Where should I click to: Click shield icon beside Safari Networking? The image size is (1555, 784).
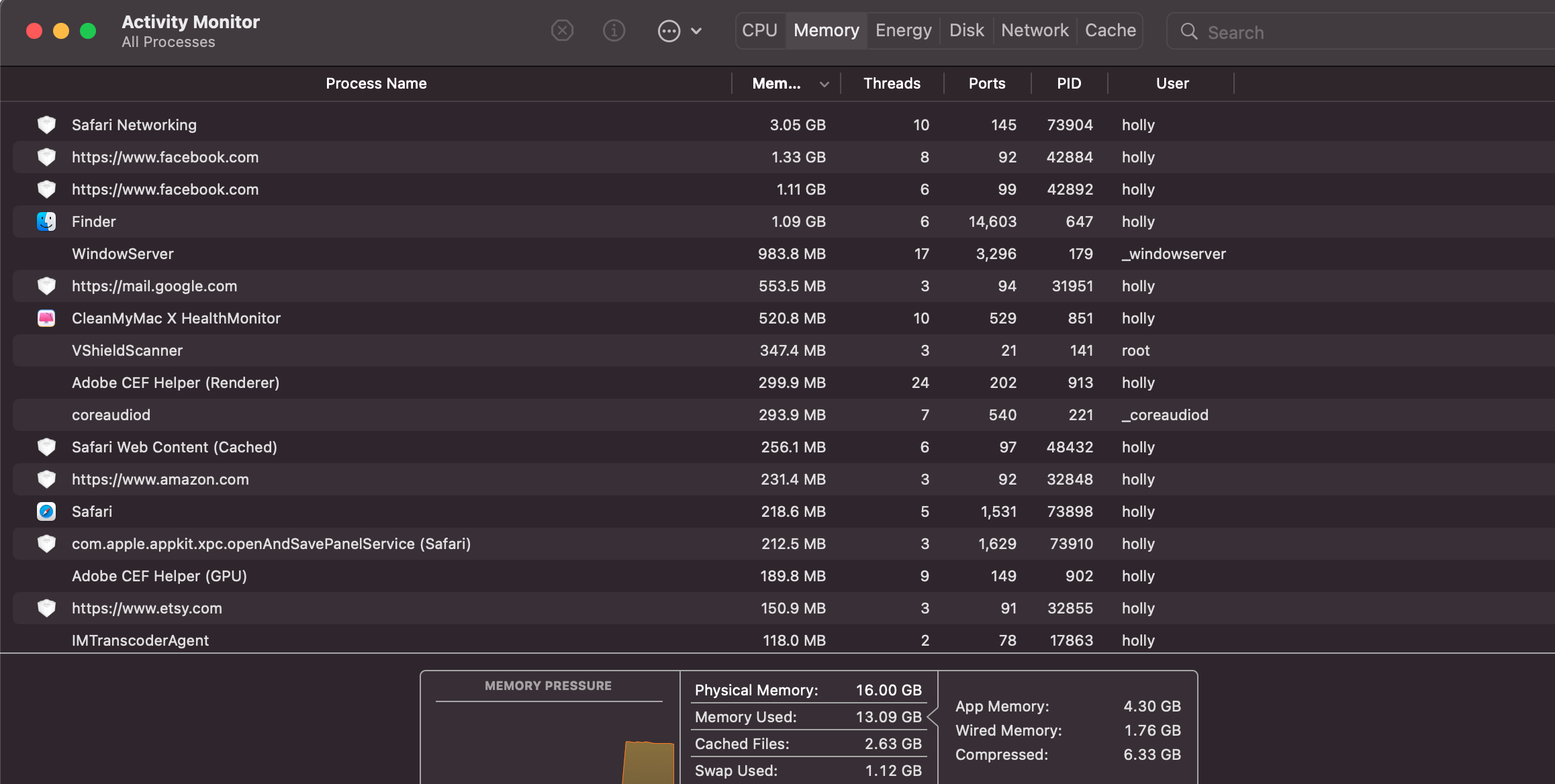(x=46, y=125)
